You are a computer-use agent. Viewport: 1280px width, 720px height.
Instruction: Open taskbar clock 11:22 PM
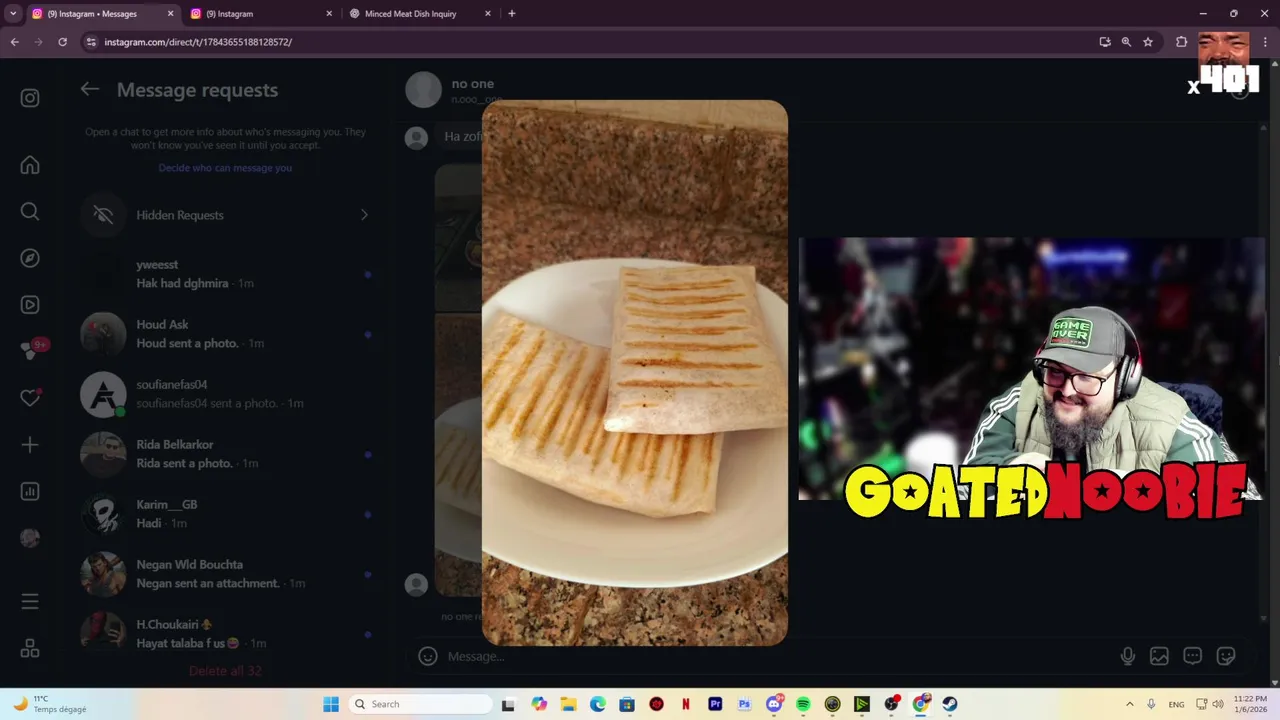pyautogui.click(x=1250, y=704)
